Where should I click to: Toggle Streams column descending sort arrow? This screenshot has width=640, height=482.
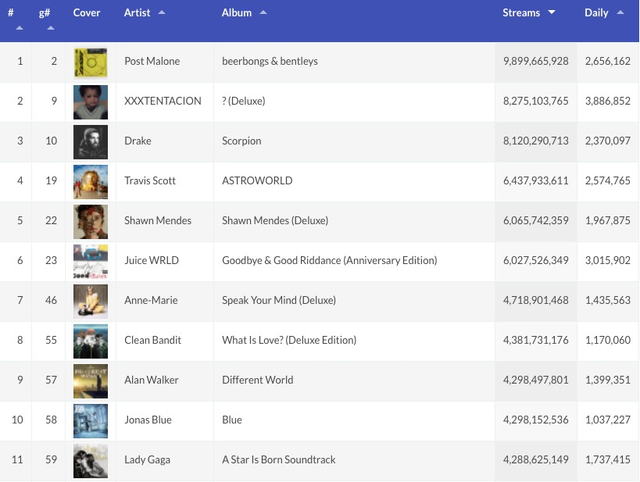[x=551, y=13]
